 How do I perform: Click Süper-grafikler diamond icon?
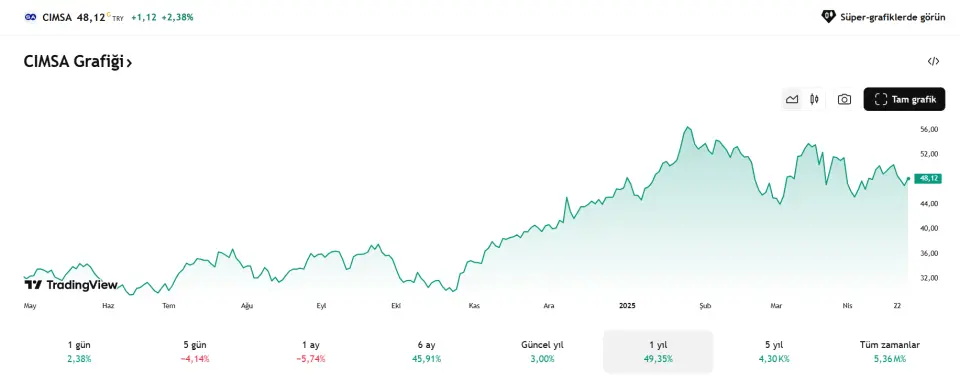828,17
